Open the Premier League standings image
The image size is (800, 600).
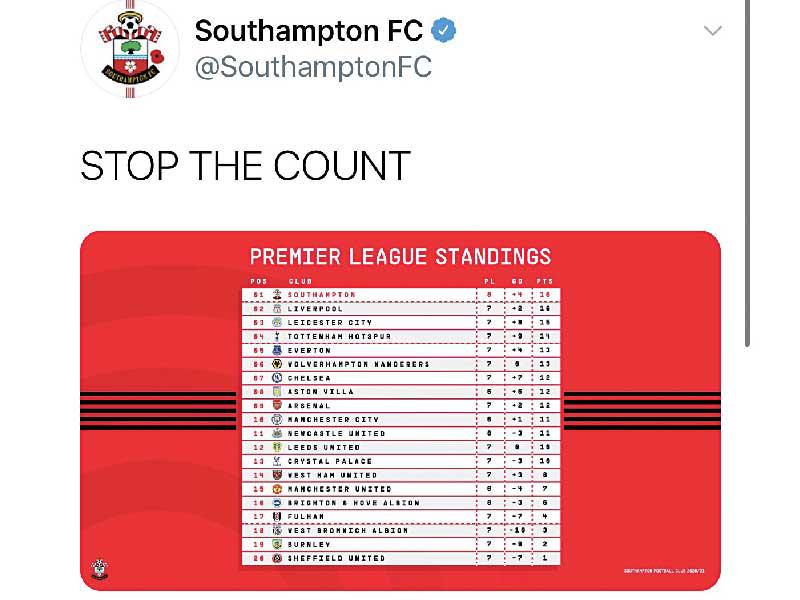click(400, 410)
